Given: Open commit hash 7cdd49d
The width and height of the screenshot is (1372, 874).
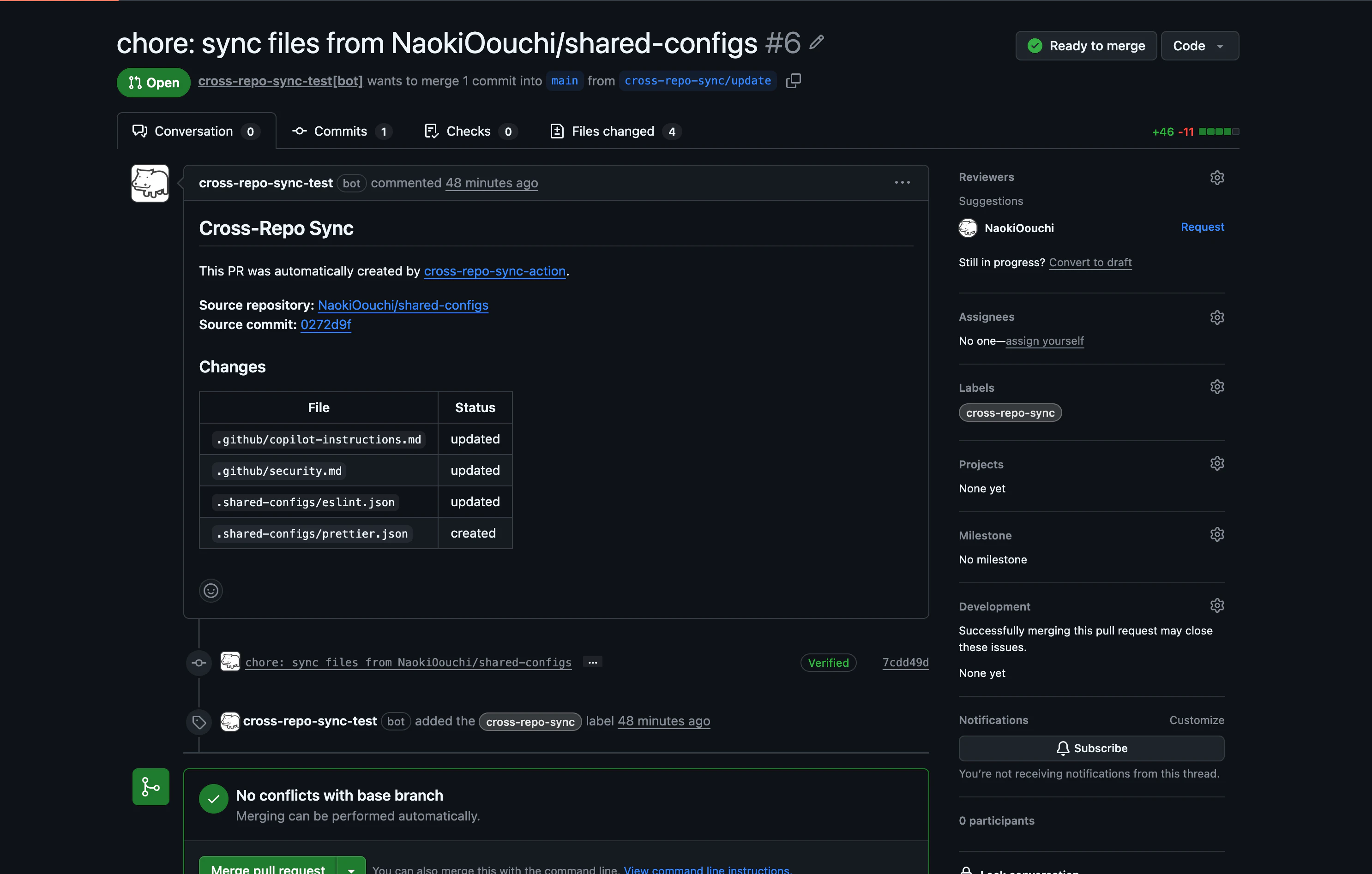Looking at the screenshot, I should [905, 662].
